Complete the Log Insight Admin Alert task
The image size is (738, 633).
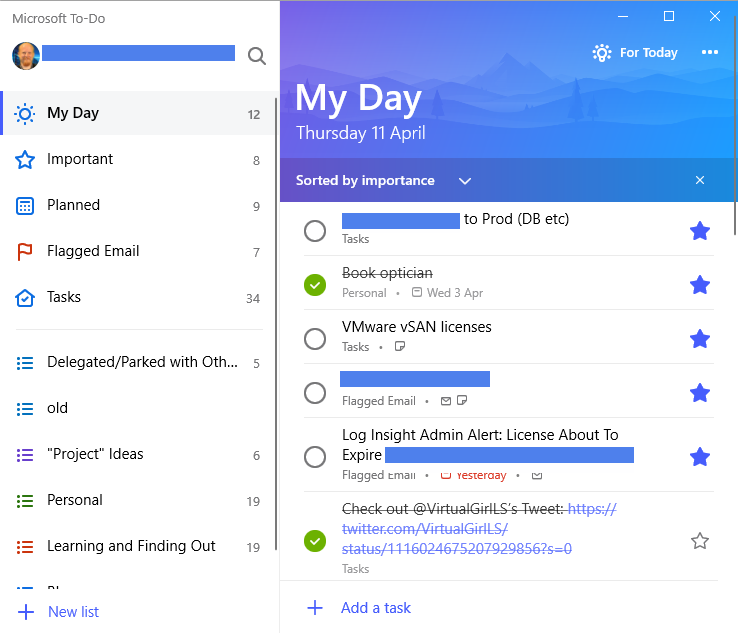[x=315, y=457]
